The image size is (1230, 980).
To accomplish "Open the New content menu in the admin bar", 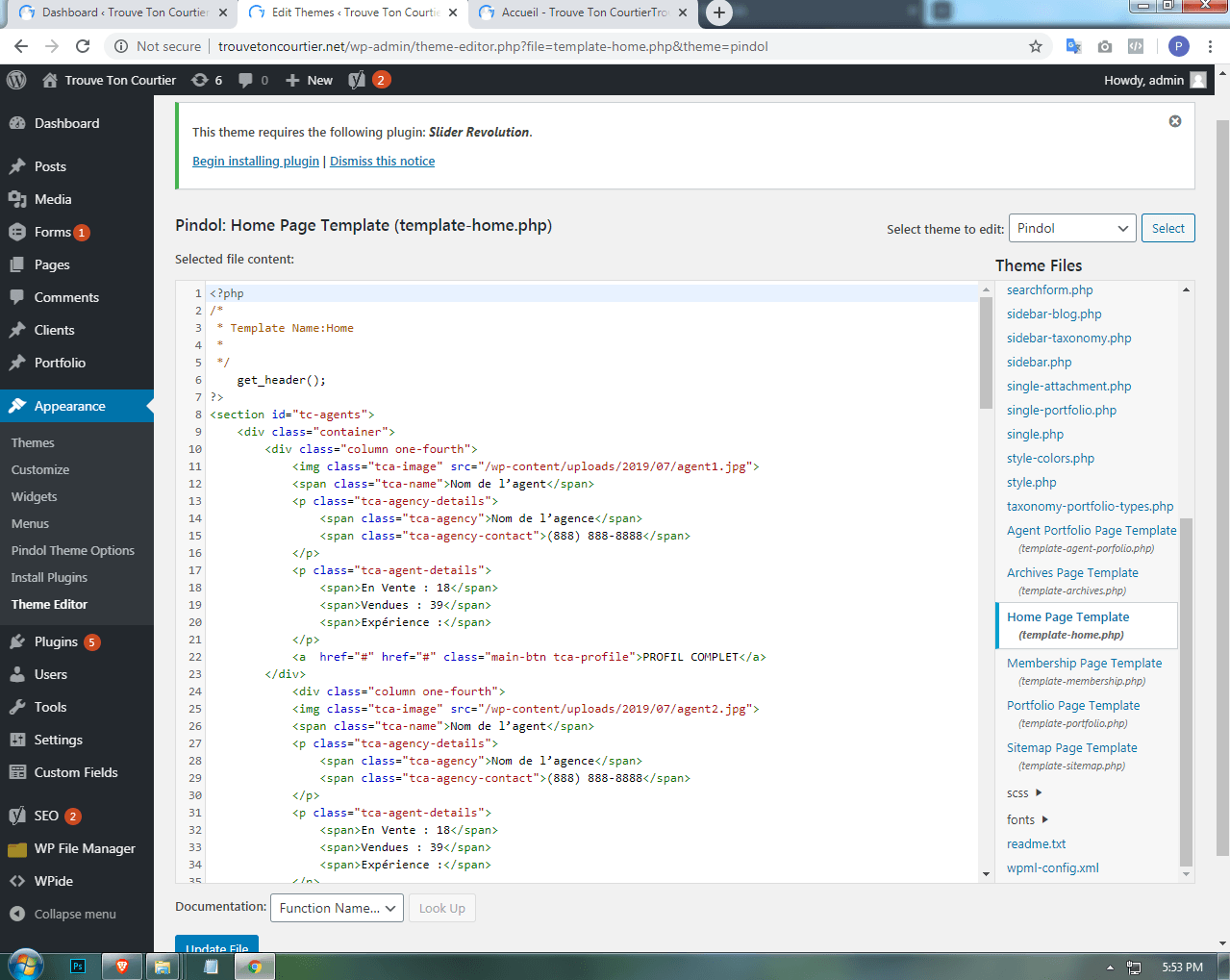I will (x=309, y=80).
